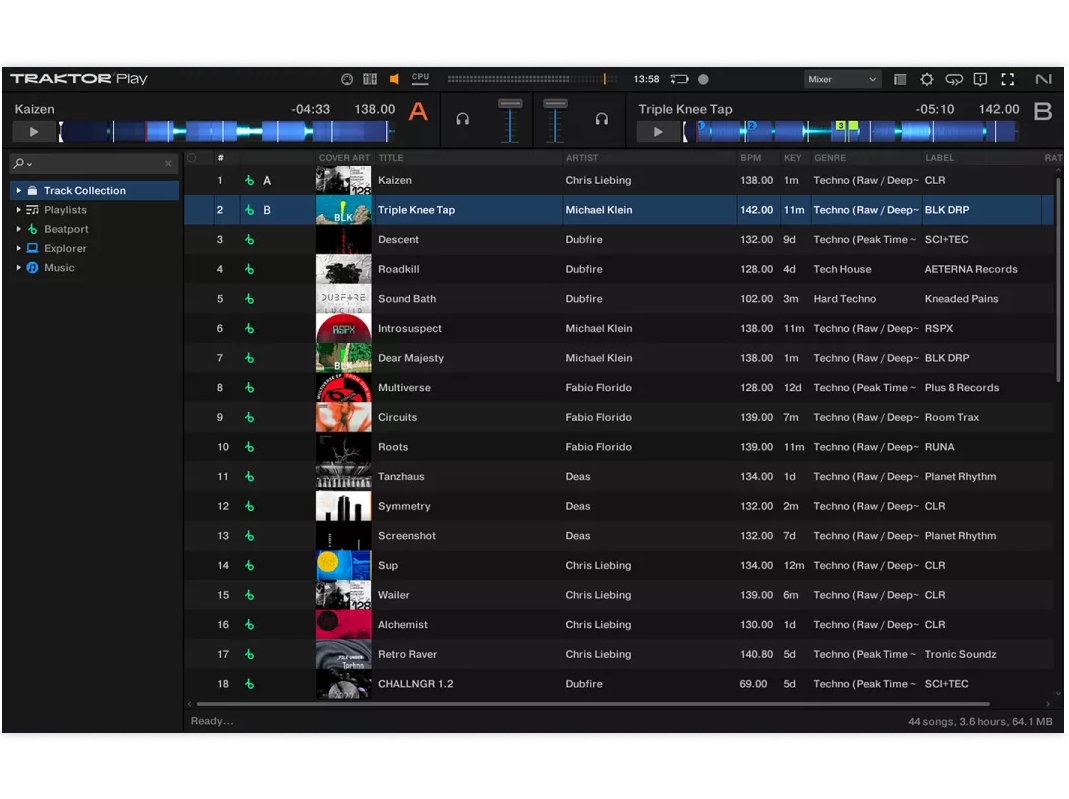1069x799 pixels.
Task: Enable headphone cue on Deck B
Action: (602, 118)
